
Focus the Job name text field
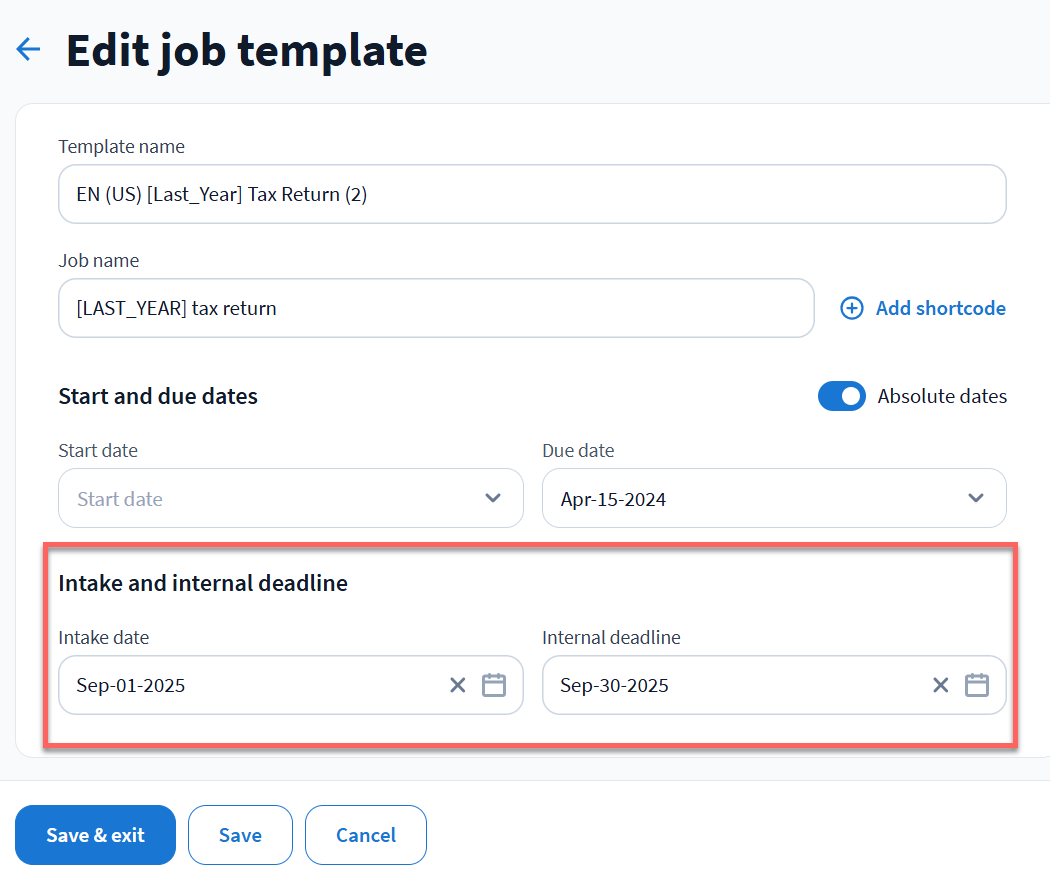436,308
